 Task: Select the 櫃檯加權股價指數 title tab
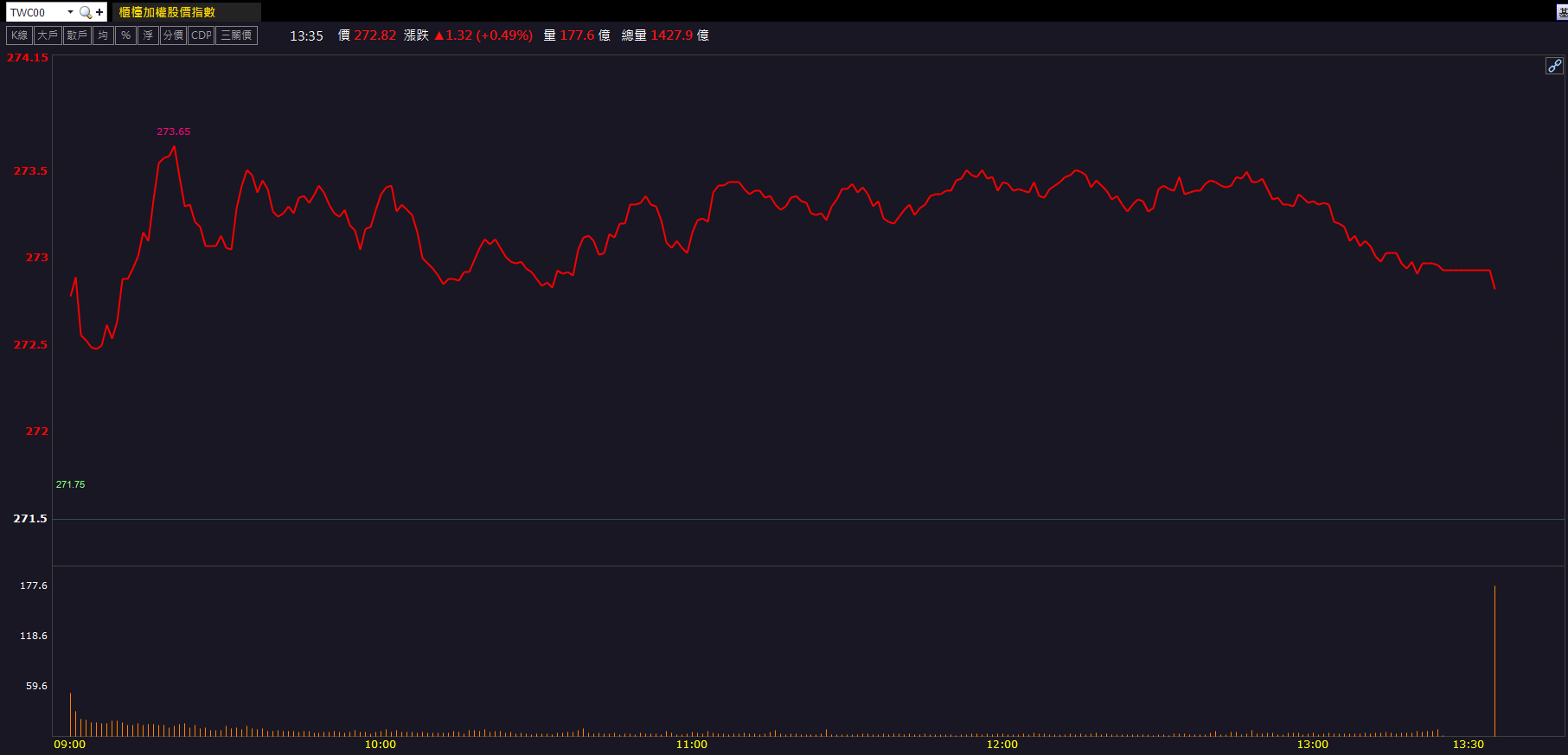click(x=167, y=12)
